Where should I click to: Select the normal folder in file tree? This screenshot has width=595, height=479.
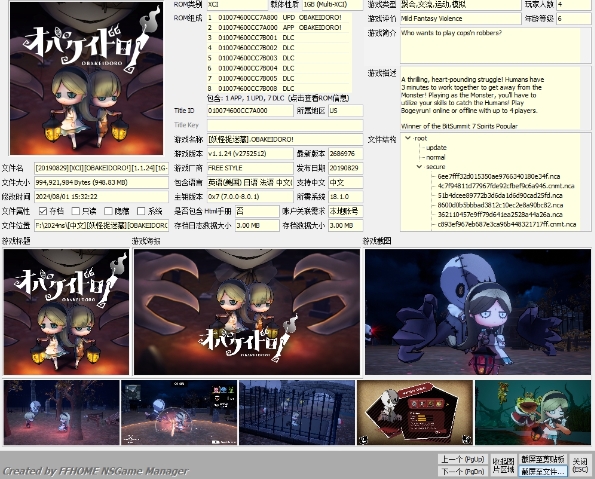pyautogui.click(x=435, y=157)
